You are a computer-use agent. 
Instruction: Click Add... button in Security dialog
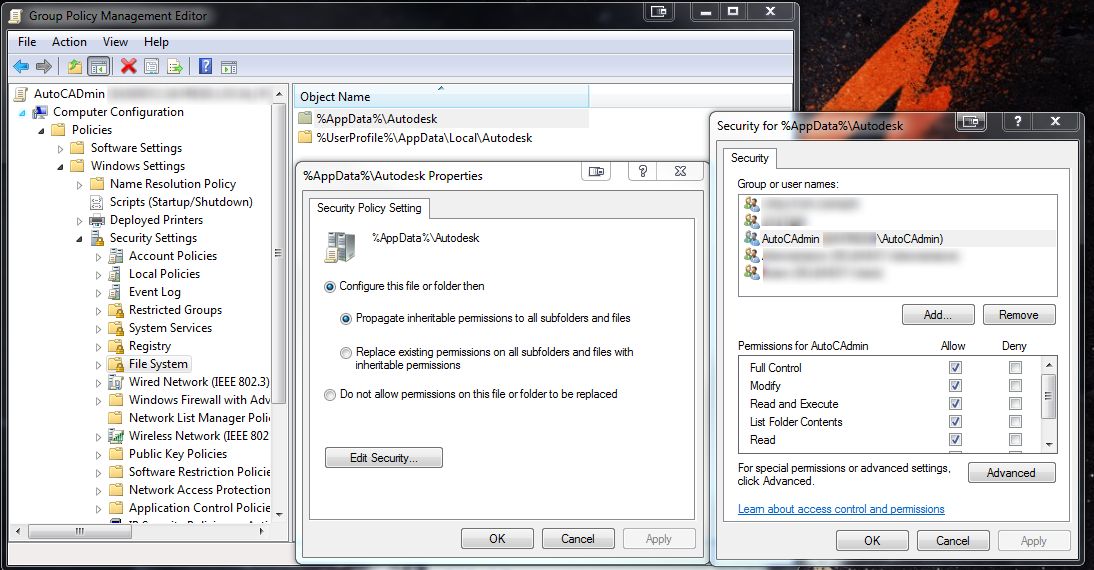938,315
